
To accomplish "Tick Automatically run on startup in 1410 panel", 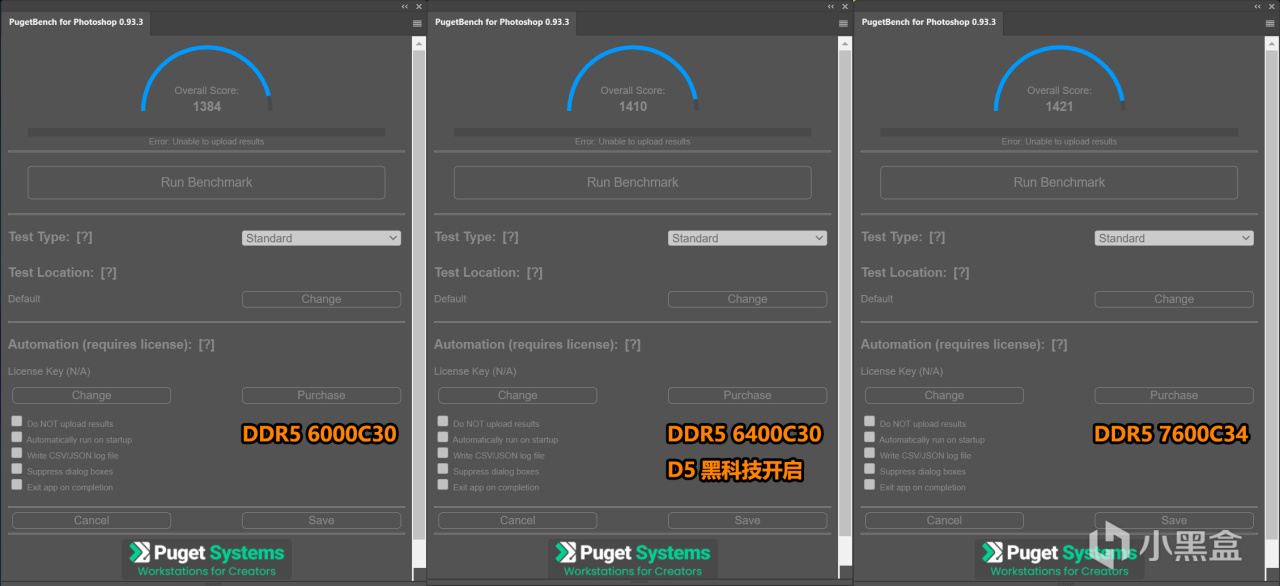I will point(443,437).
